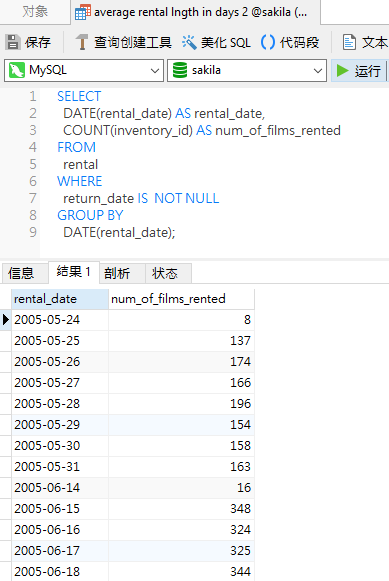Select the Result 1 (结果 1) tab
The height and width of the screenshot is (581, 389).
73,272
